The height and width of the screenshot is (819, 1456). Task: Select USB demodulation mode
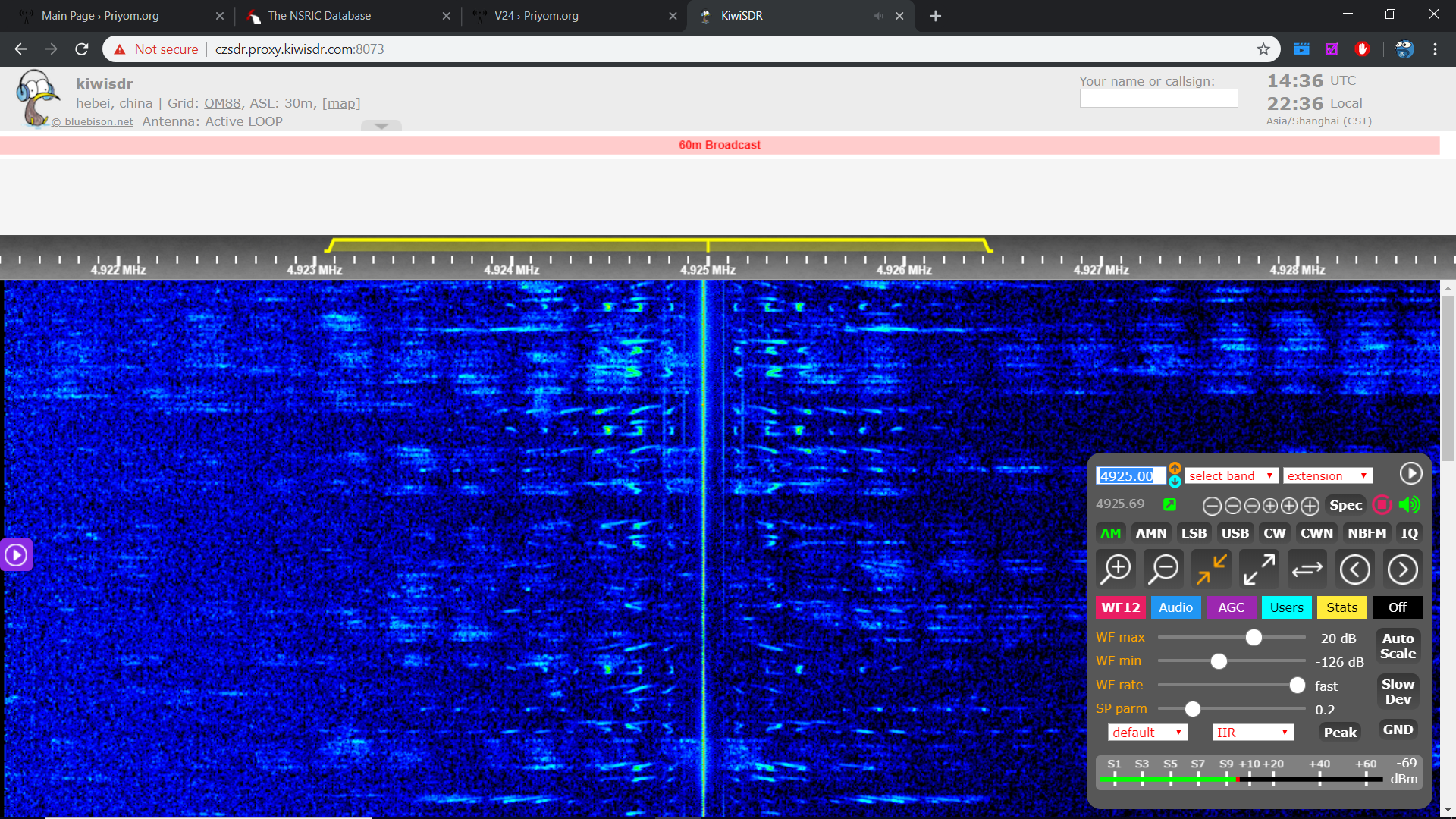pyautogui.click(x=1235, y=533)
